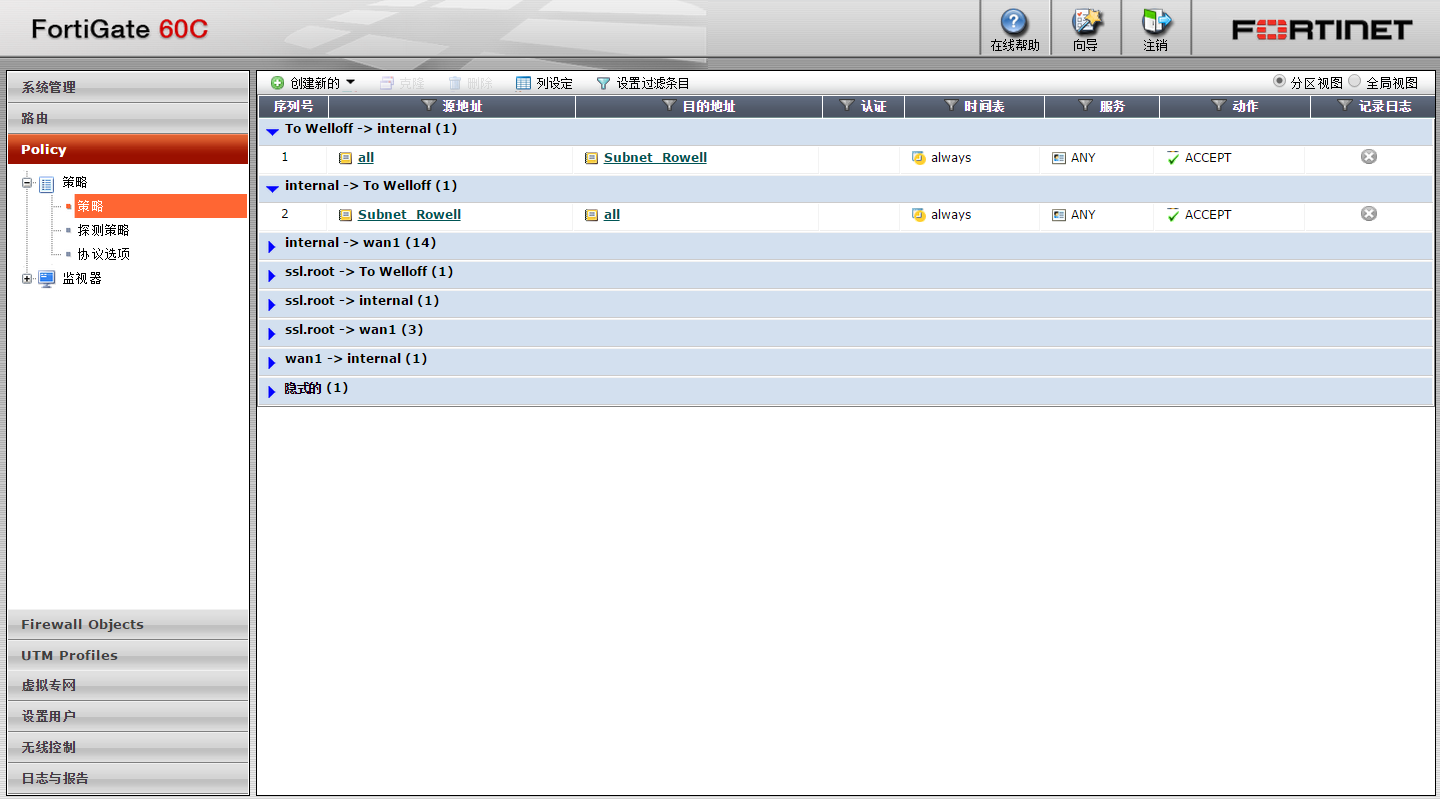Image resolution: width=1440 pixels, height=799 pixels.
Task: Select the highlighted policy (策略) tree item
Action: [160, 206]
